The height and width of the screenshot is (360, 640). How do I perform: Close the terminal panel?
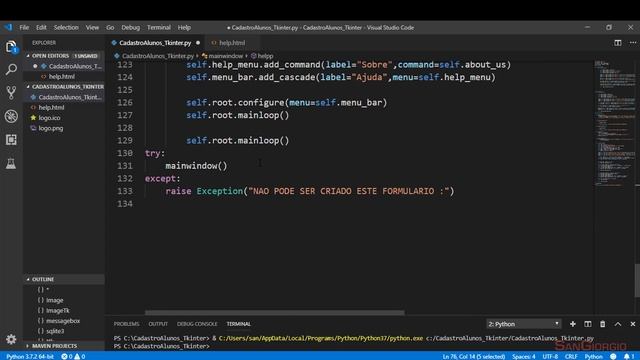[x=633, y=324]
